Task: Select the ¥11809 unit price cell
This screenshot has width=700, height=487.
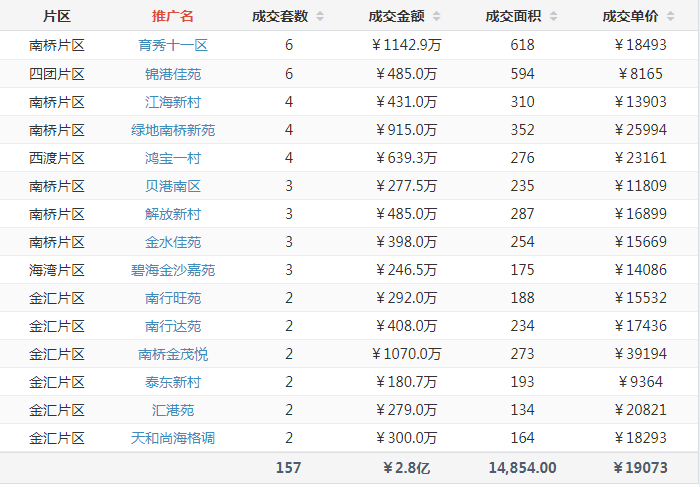Action: (640, 186)
